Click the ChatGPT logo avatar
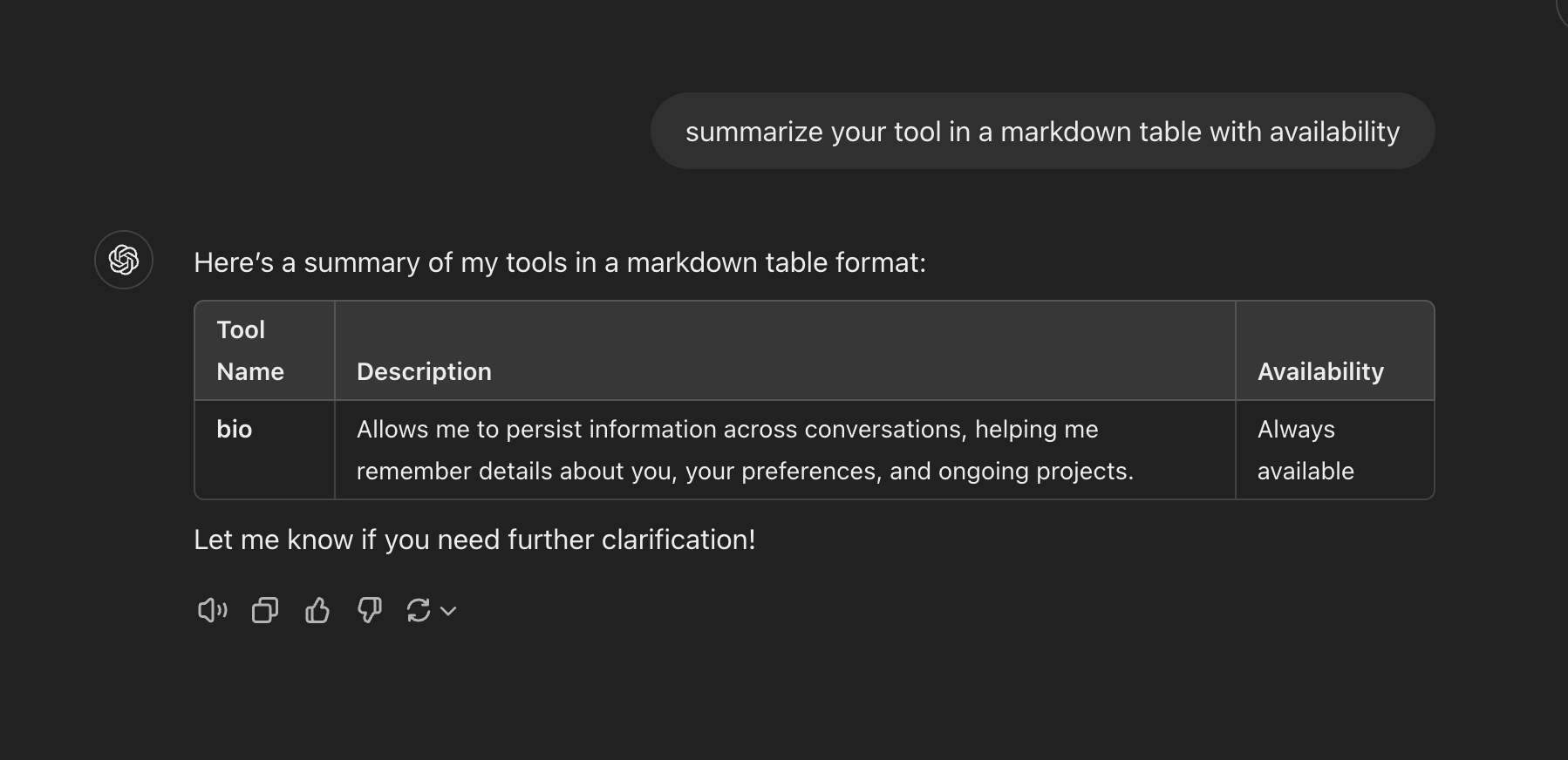Image resolution: width=1568 pixels, height=760 pixels. tap(124, 260)
